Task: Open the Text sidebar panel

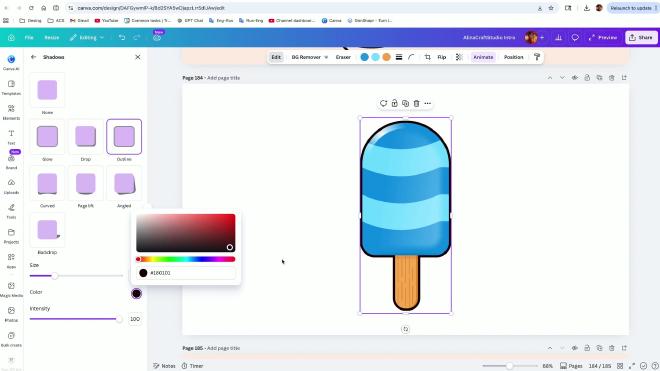Action: 11,137
